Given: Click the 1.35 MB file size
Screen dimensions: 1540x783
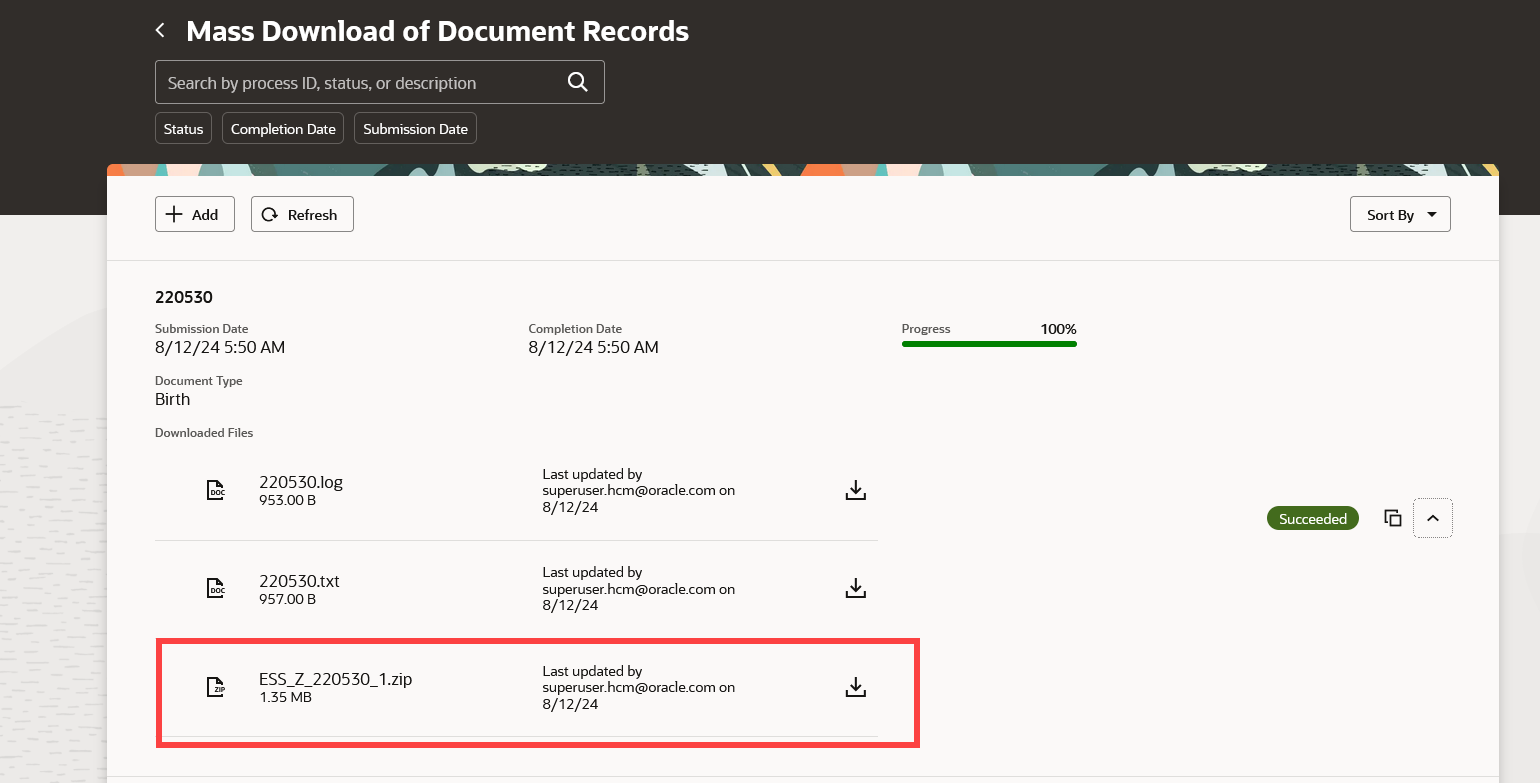Looking at the screenshot, I should pos(285,697).
